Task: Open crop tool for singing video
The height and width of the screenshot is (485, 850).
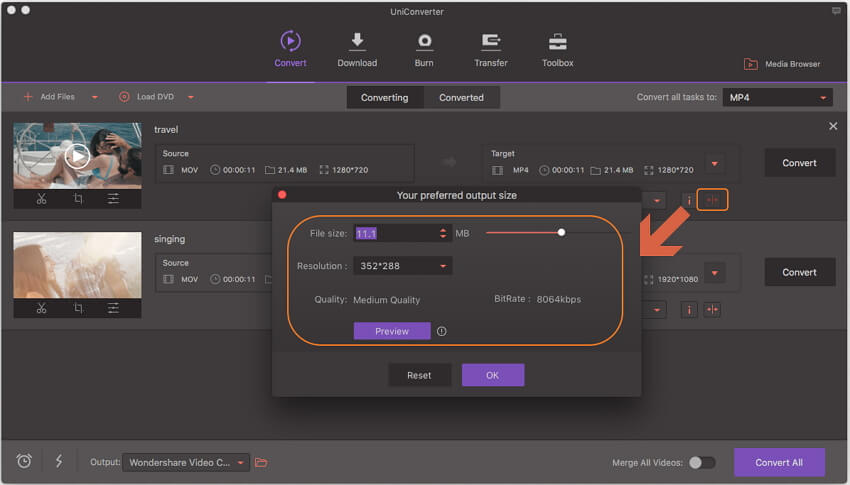Action: [x=78, y=308]
